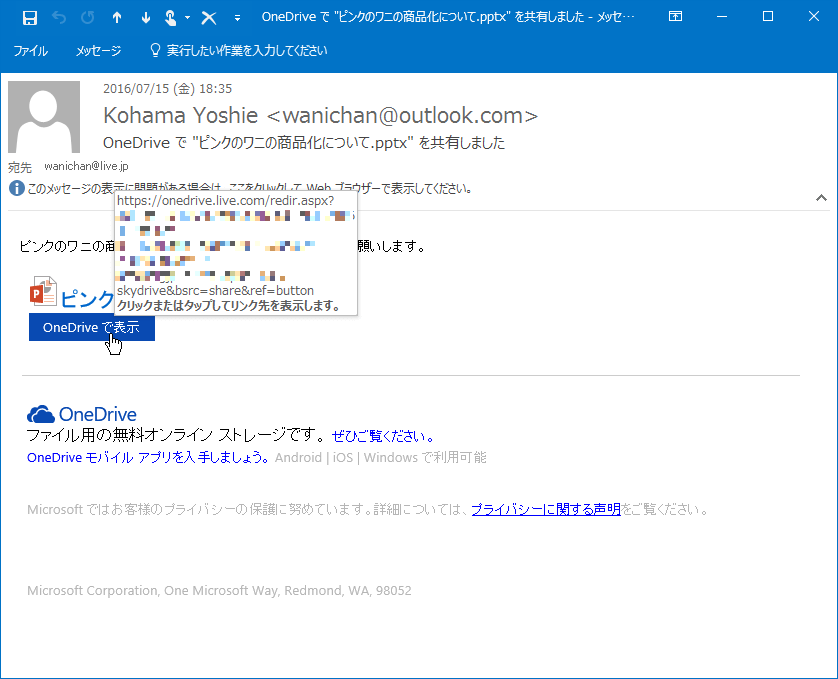Click the Save icon in the quick access toolbar
This screenshot has height=679, width=838.
[x=30, y=18]
